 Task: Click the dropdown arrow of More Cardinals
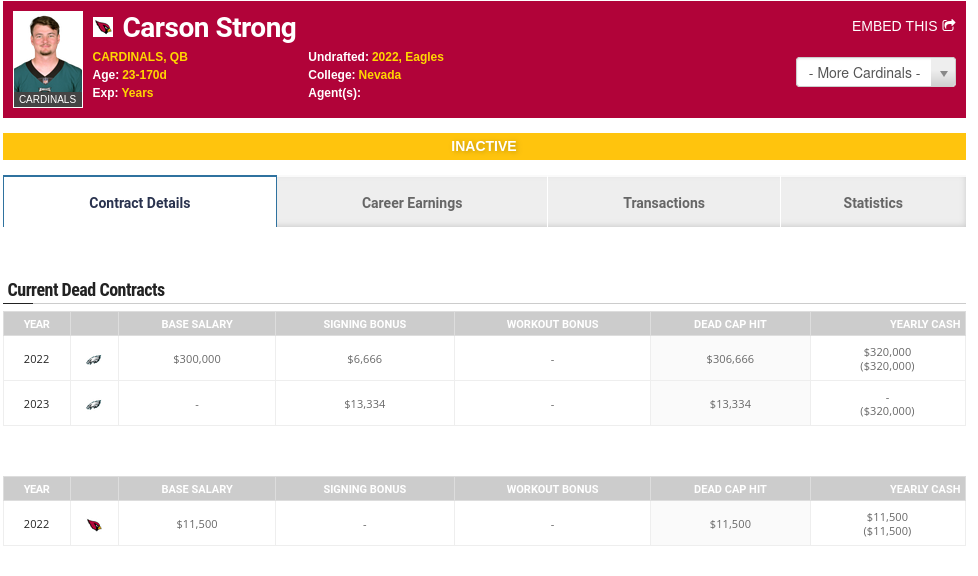pos(943,73)
